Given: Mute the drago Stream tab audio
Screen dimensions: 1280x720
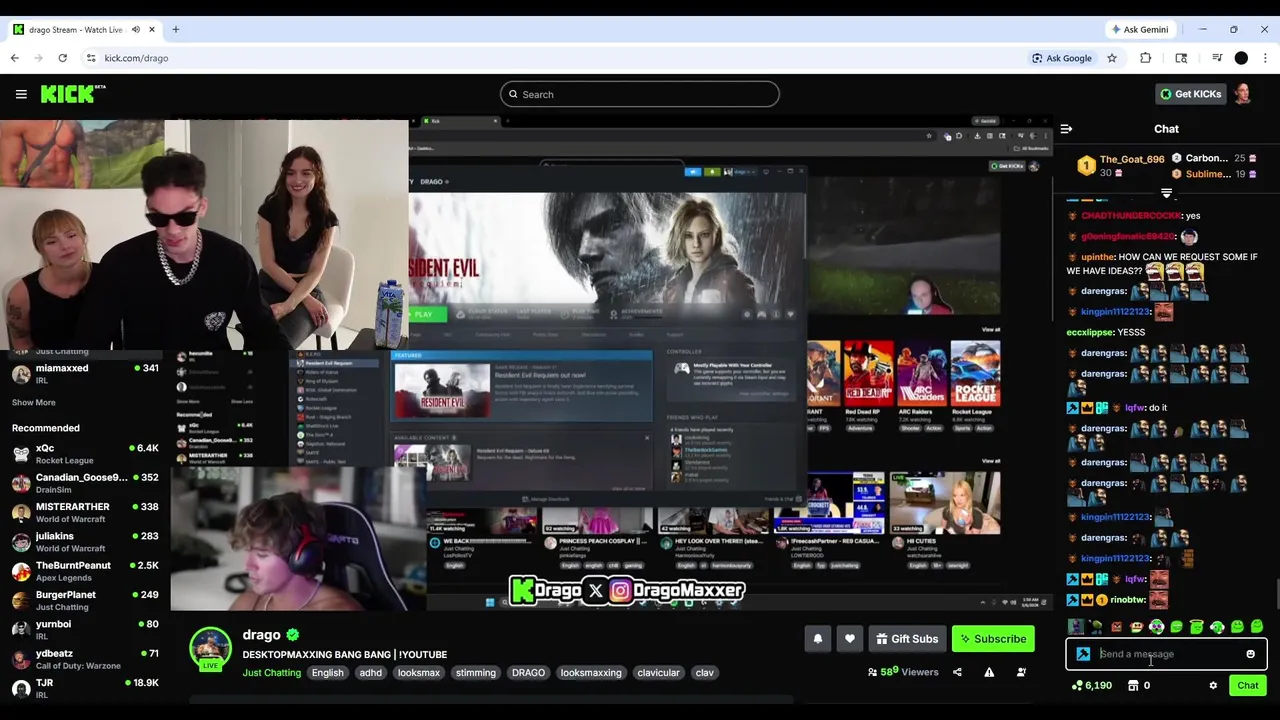Looking at the screenshot, I should point(136,29).
